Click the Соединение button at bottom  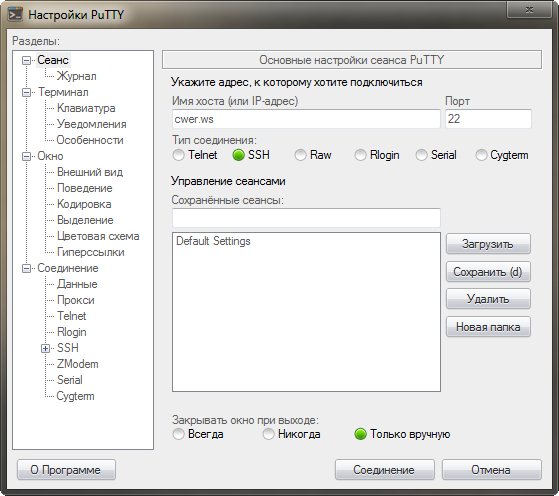point(385,470)
